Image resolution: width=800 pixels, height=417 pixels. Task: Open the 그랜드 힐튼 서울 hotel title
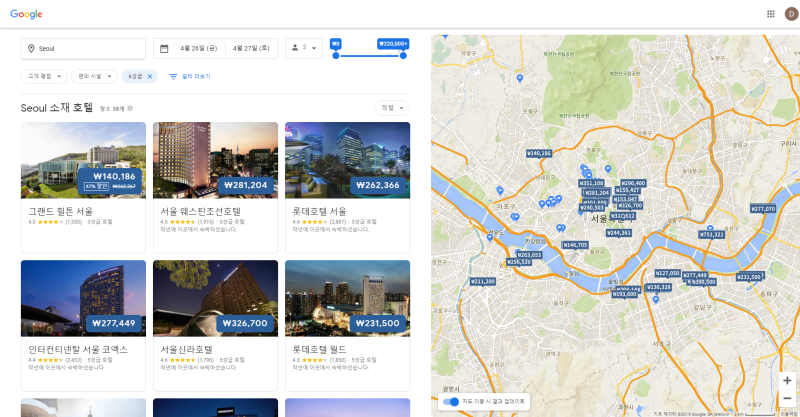pos(61,211)
